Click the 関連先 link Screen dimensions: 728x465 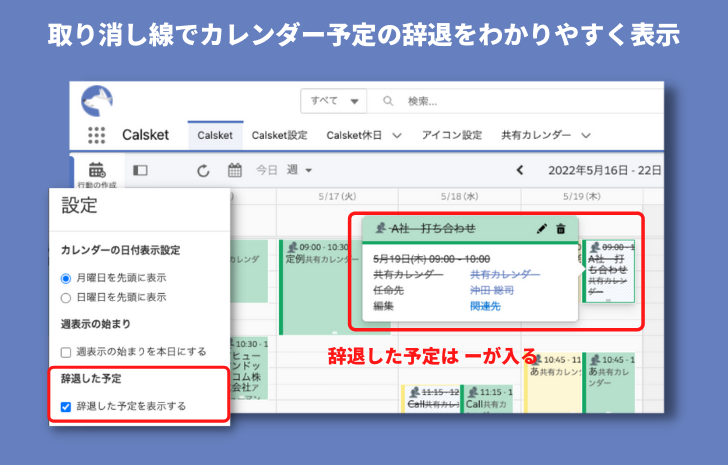485,306
